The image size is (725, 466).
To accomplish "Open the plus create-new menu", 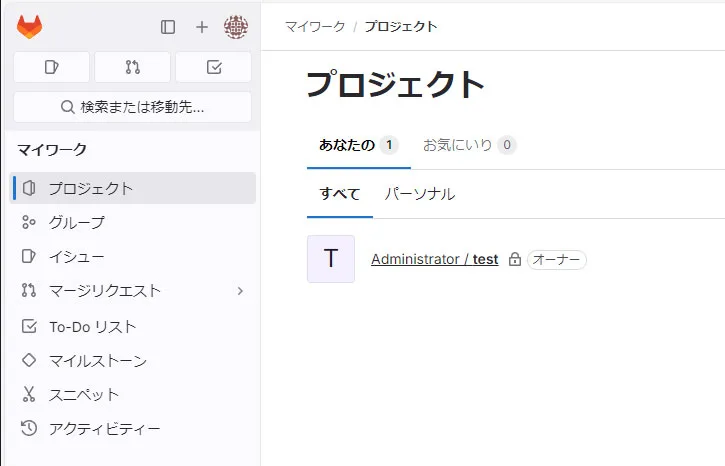I will tap(202, 27).
